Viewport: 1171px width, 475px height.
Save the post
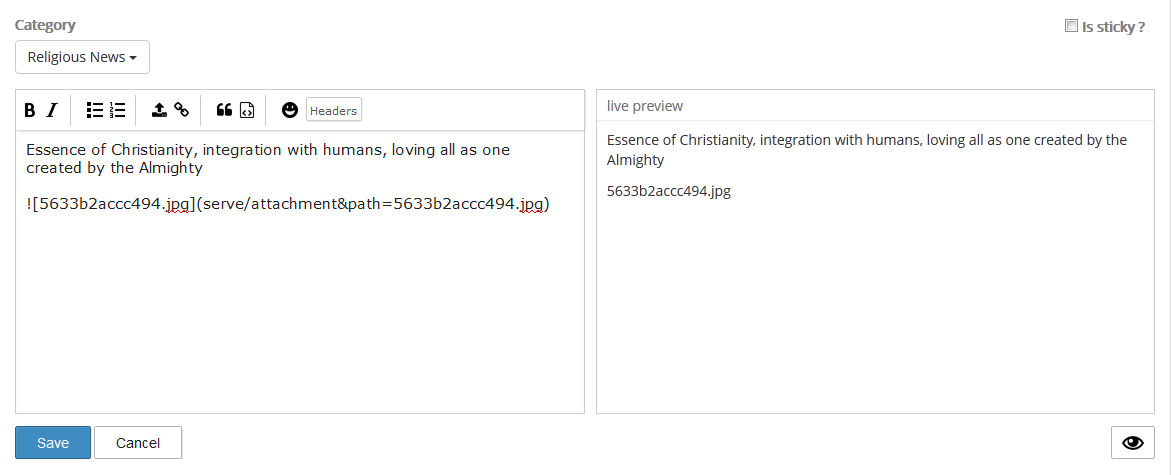[x=53, y=442]
